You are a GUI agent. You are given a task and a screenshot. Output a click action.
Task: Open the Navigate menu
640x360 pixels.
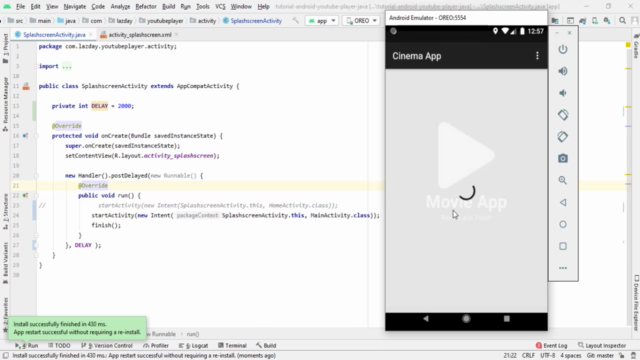(75, 7)
